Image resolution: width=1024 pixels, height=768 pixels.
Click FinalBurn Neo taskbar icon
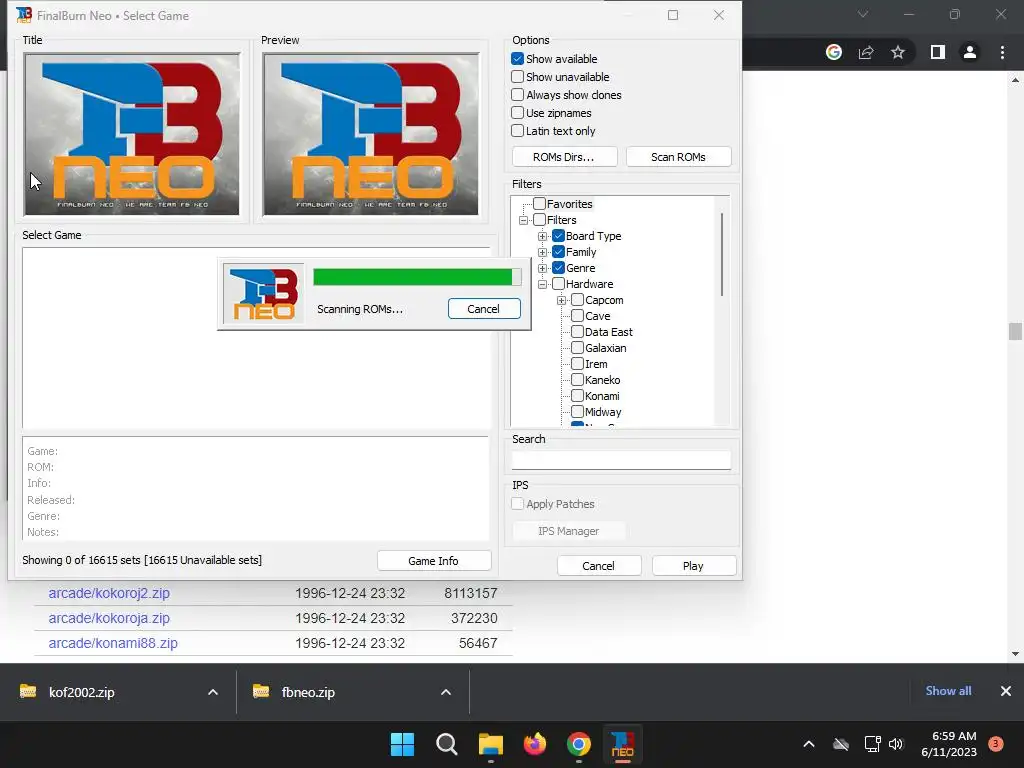[x=622, y=744]
